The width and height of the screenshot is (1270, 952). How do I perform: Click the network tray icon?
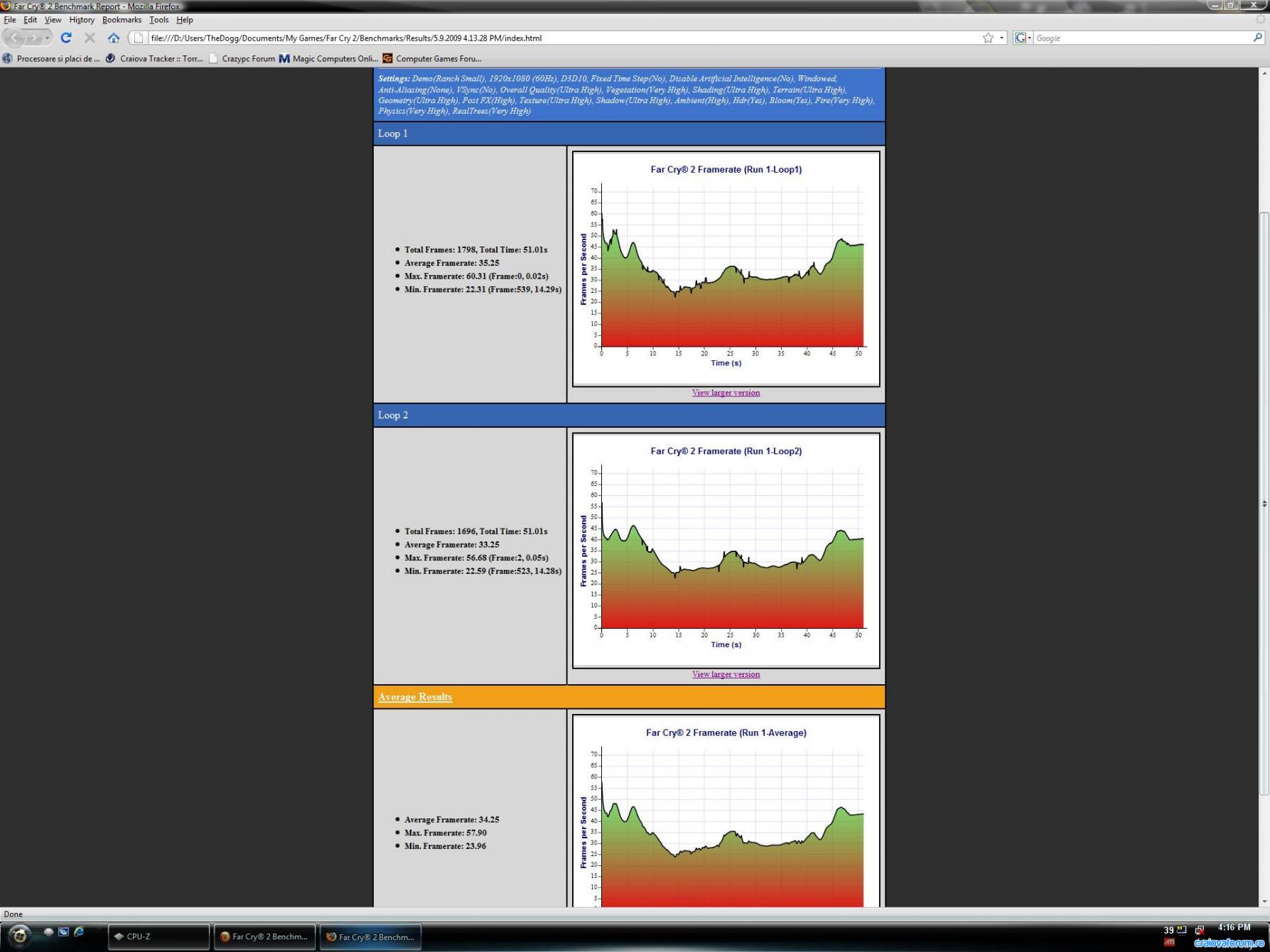[1200, 930]
